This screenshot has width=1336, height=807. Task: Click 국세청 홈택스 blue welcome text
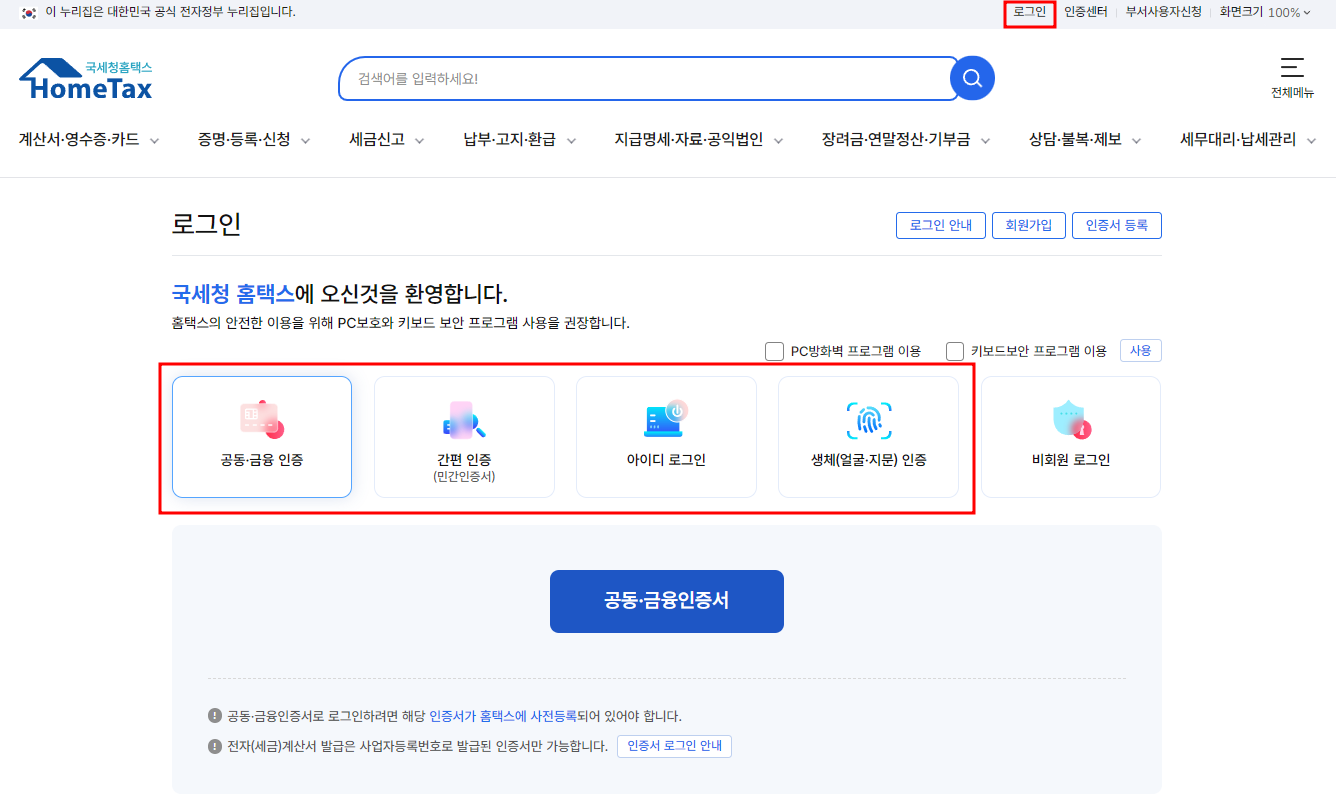tap(233, 294)
